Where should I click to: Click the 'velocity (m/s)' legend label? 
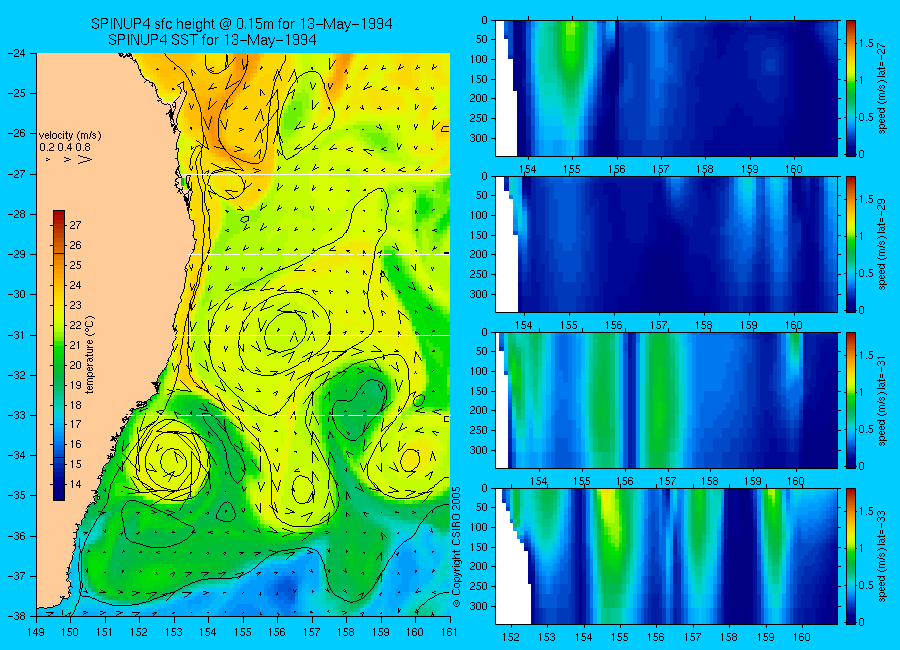70,136
